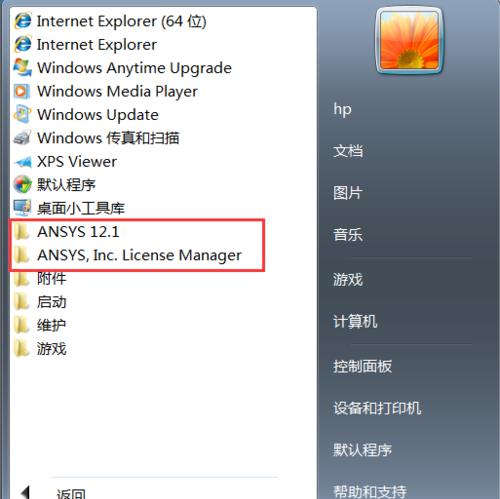The image size is (500, 499).
Task: Open Windows 传真和扫描 label
Action: 108,138
